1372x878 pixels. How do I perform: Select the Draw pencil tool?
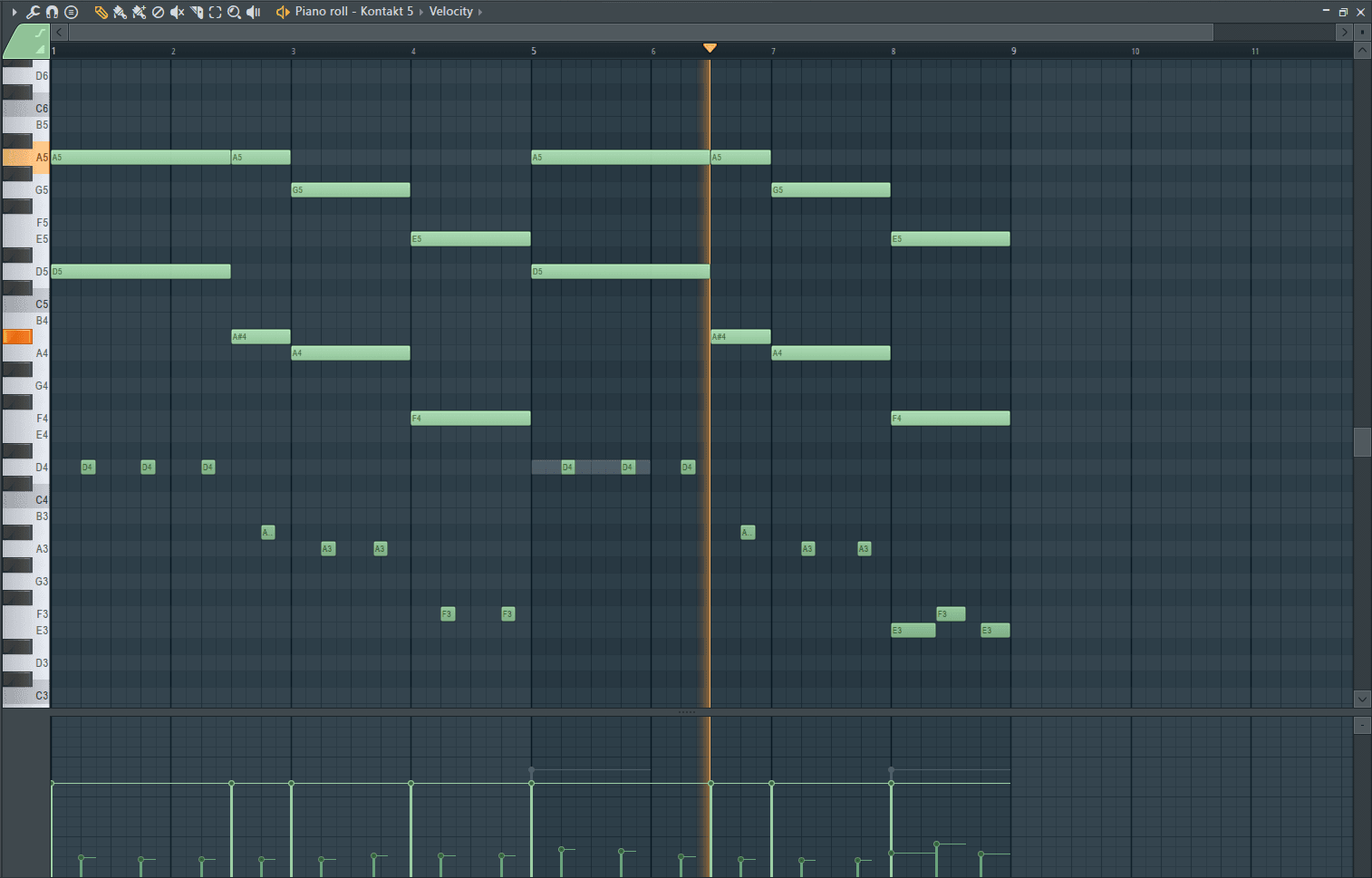pos(101,12)
